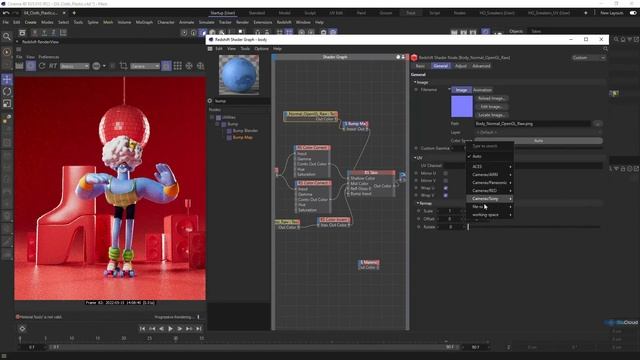Click the clapperboard render icon in RenderView

[x=19, y=66]
